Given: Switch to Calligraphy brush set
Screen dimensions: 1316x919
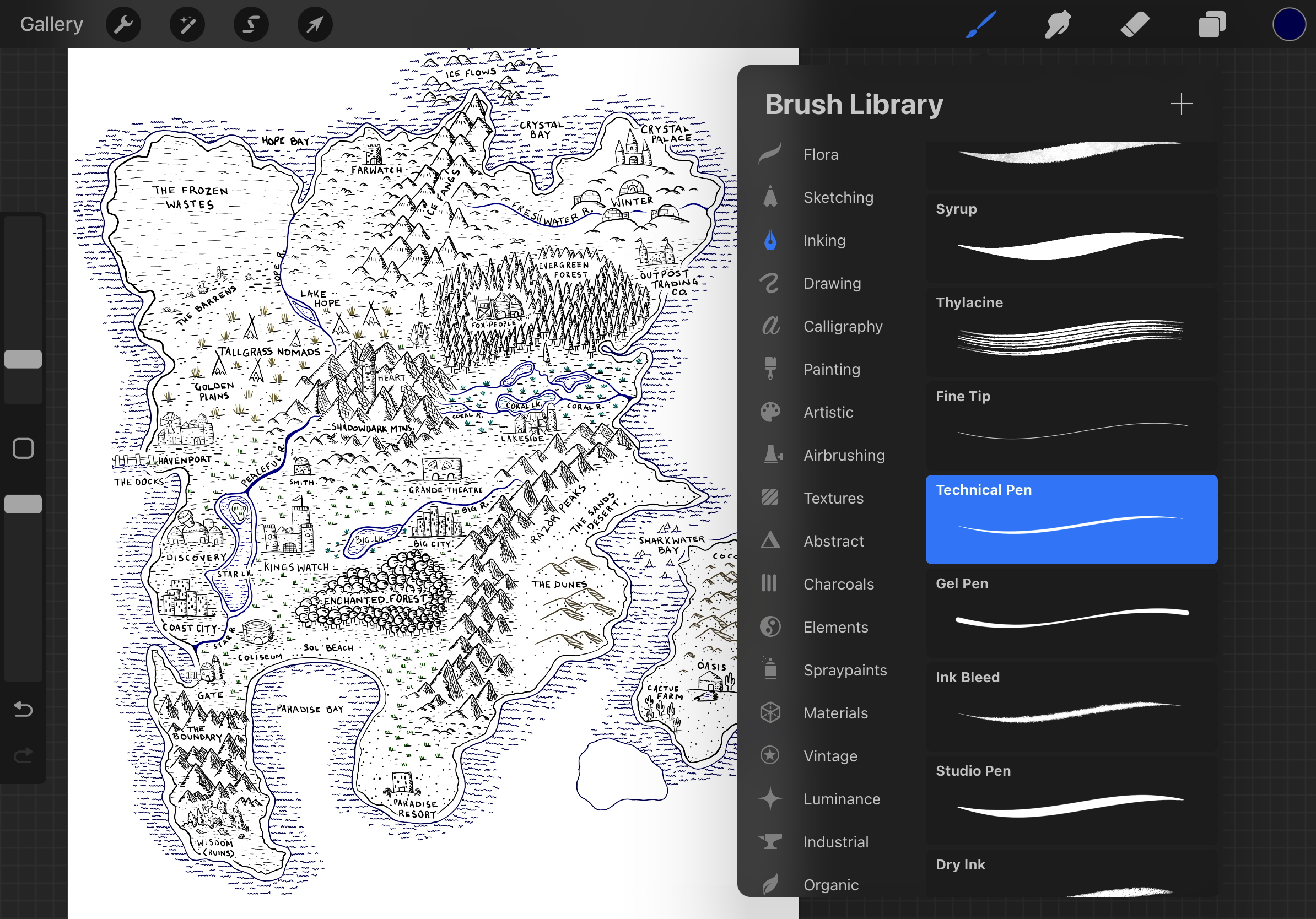Looking at the screenshot, I should coord(842,327).
